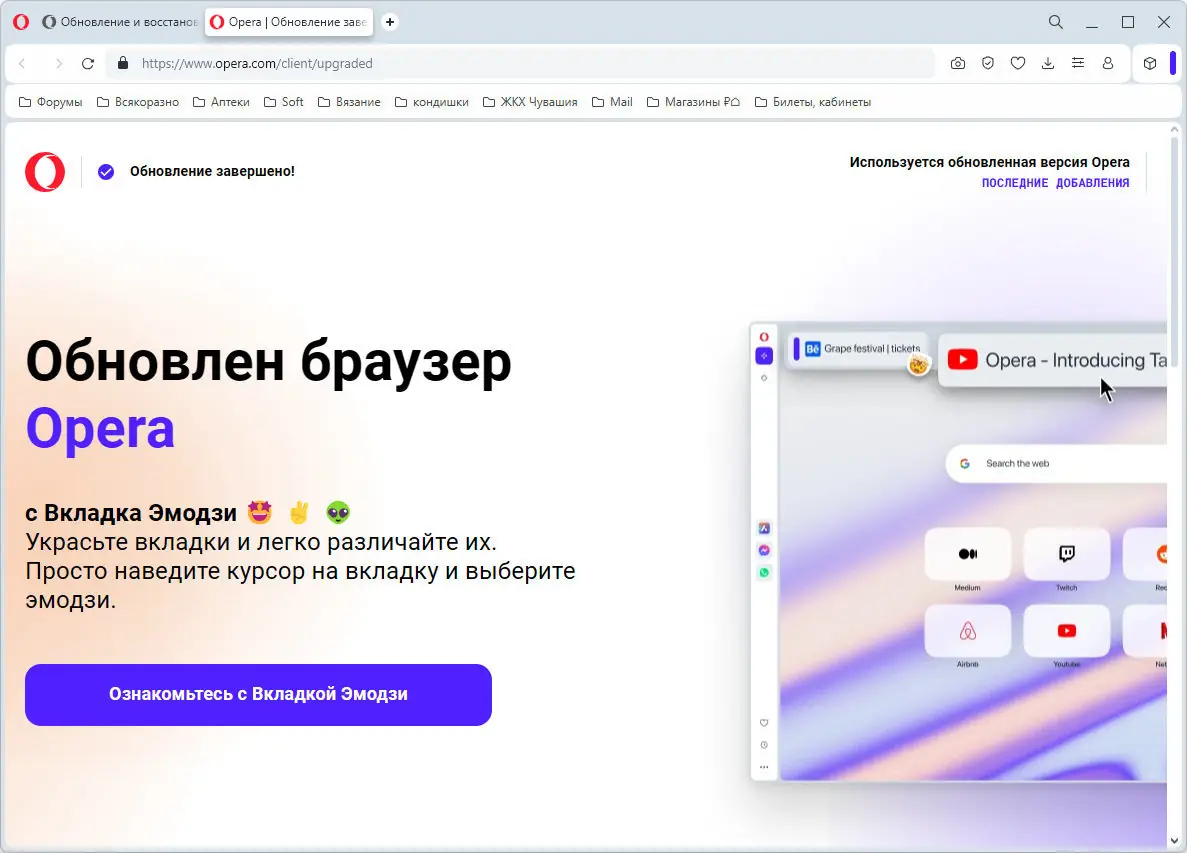This screenshot has width=1187, height=853.
Task: Click the YouTube Opera Introducing tab preview
Action: point(1054,360)
